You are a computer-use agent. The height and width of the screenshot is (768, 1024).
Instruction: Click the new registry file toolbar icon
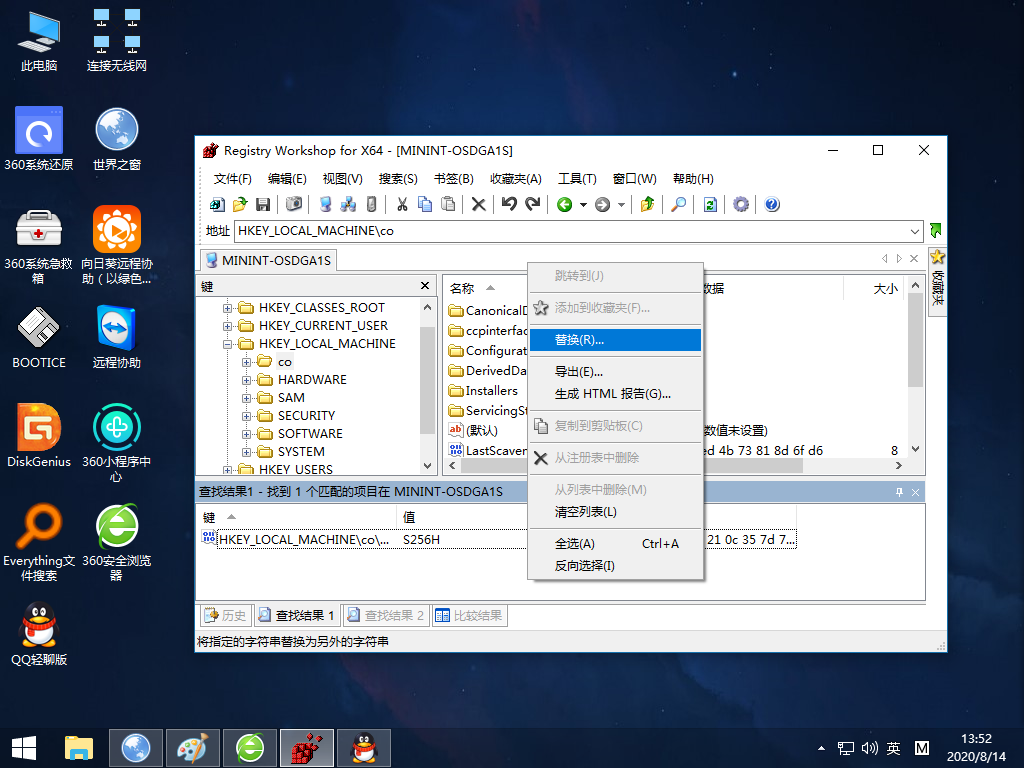[x=217, y=204]
